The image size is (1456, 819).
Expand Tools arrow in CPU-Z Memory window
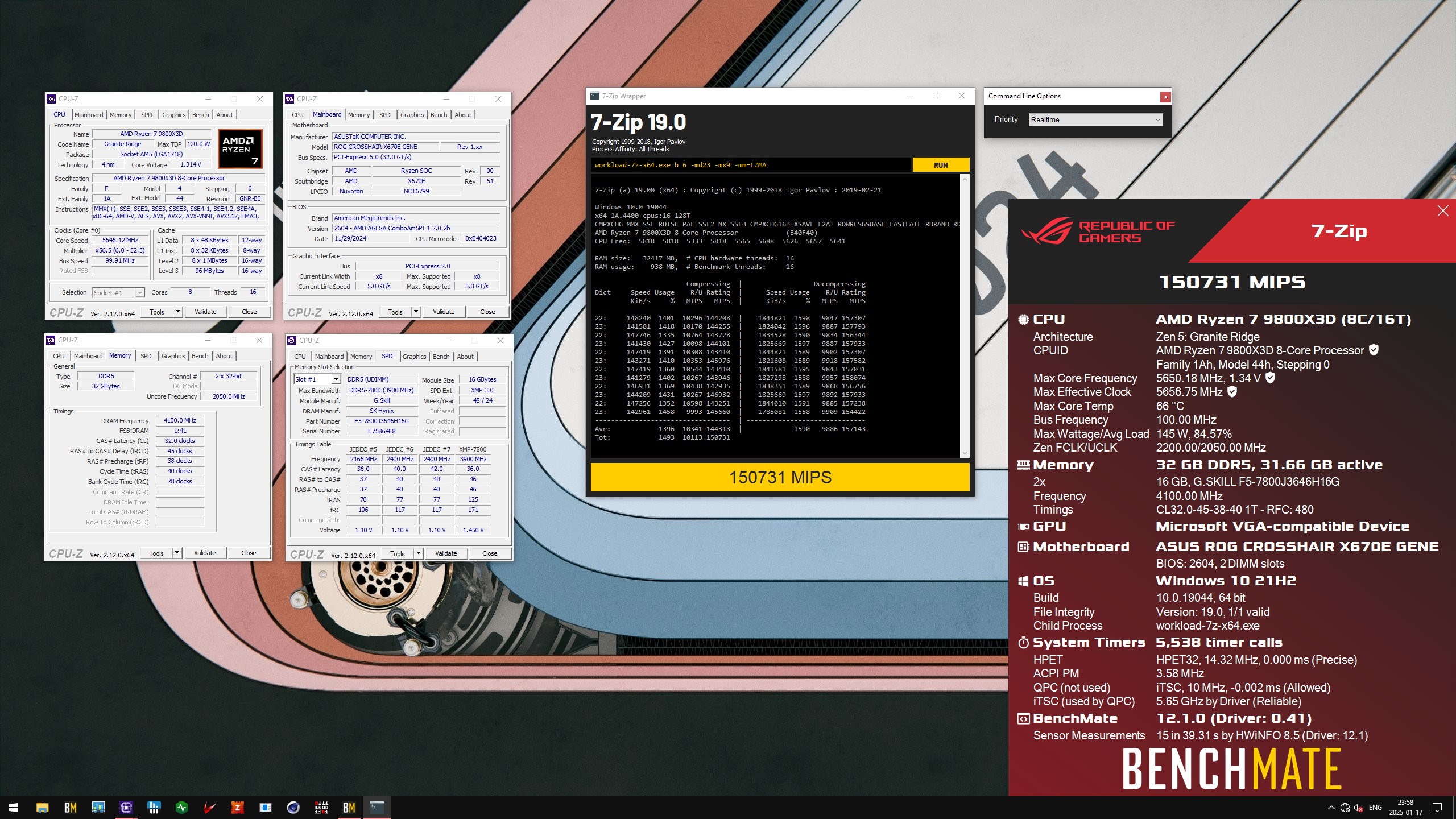(177, 553)
